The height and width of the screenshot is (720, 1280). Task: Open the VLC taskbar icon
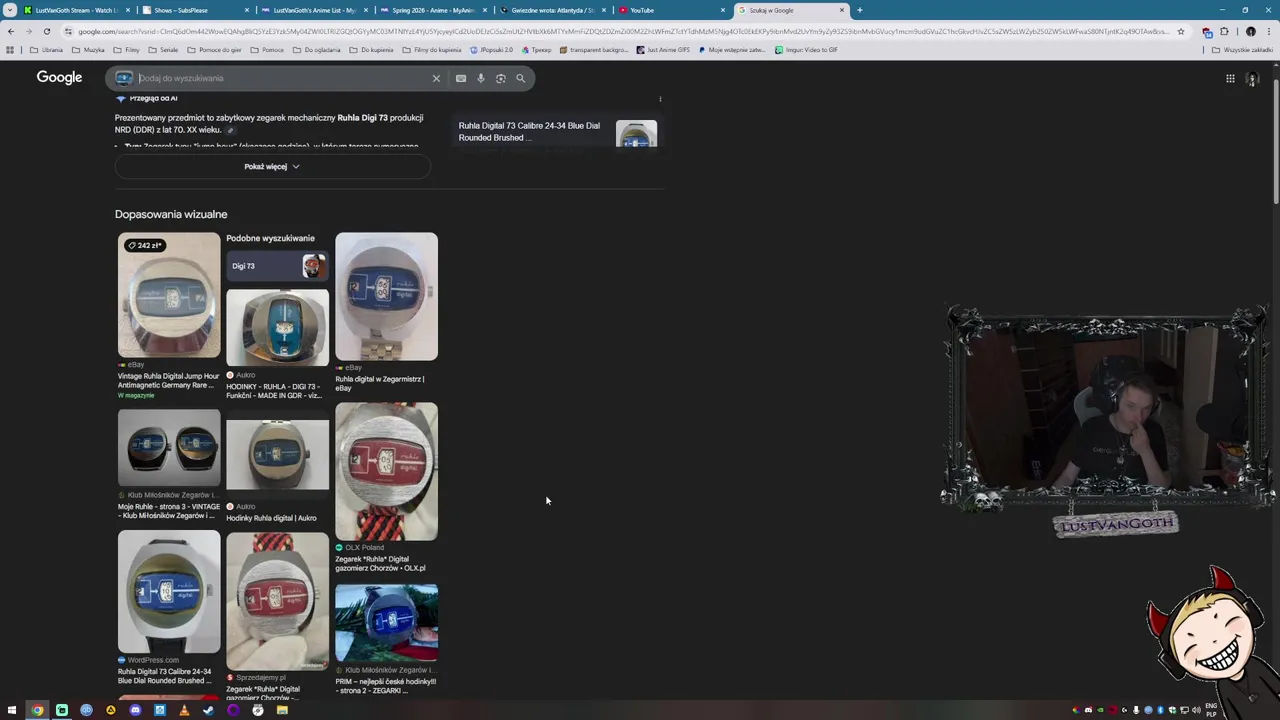pos(184,710)
